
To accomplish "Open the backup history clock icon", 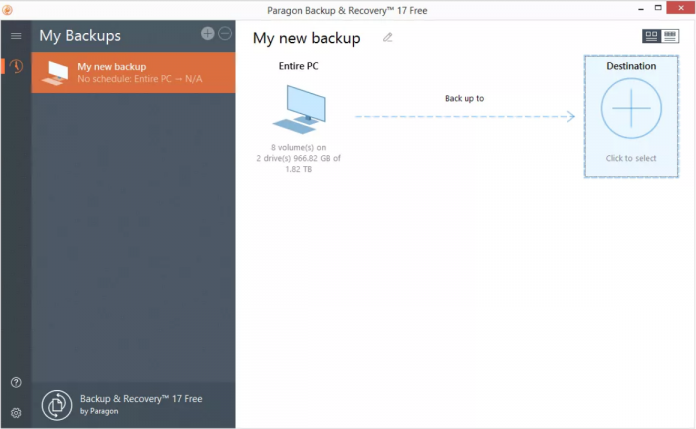I will [16, 66].
